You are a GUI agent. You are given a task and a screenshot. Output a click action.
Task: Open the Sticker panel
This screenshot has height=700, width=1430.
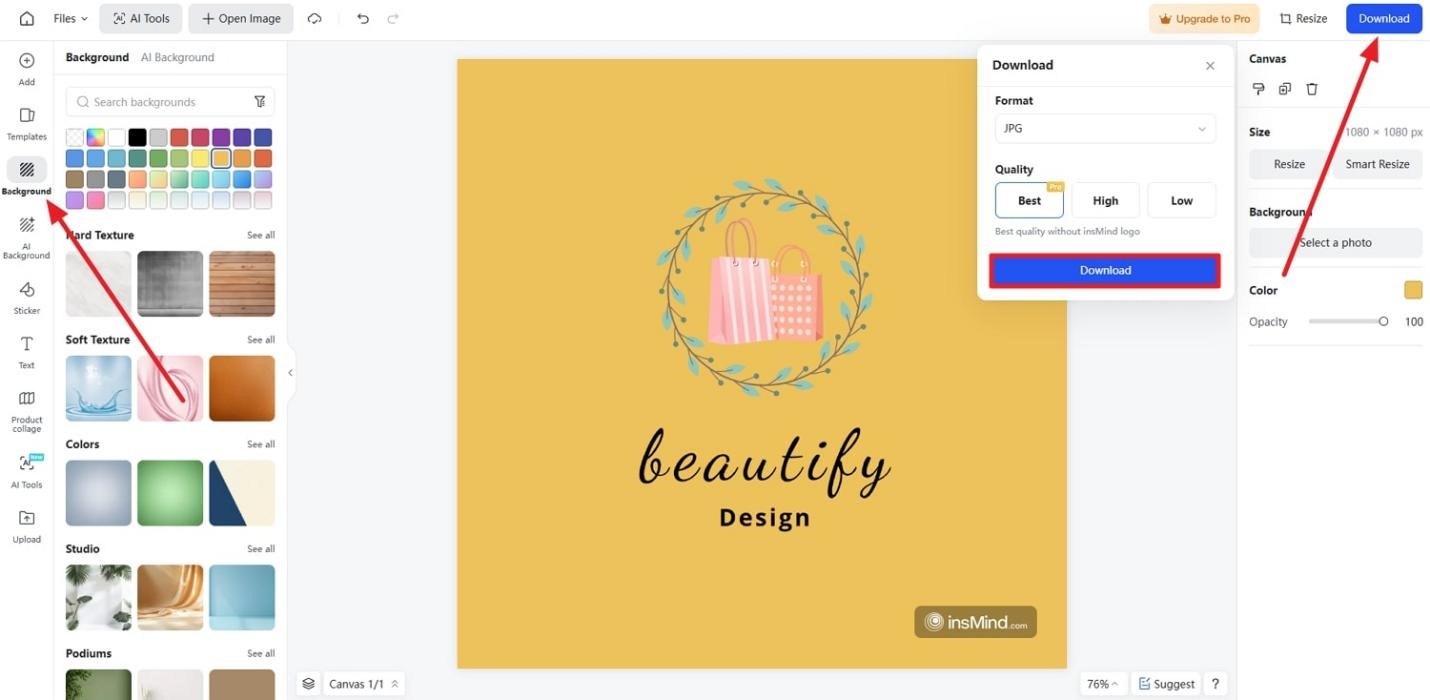[x=27, y=297]
